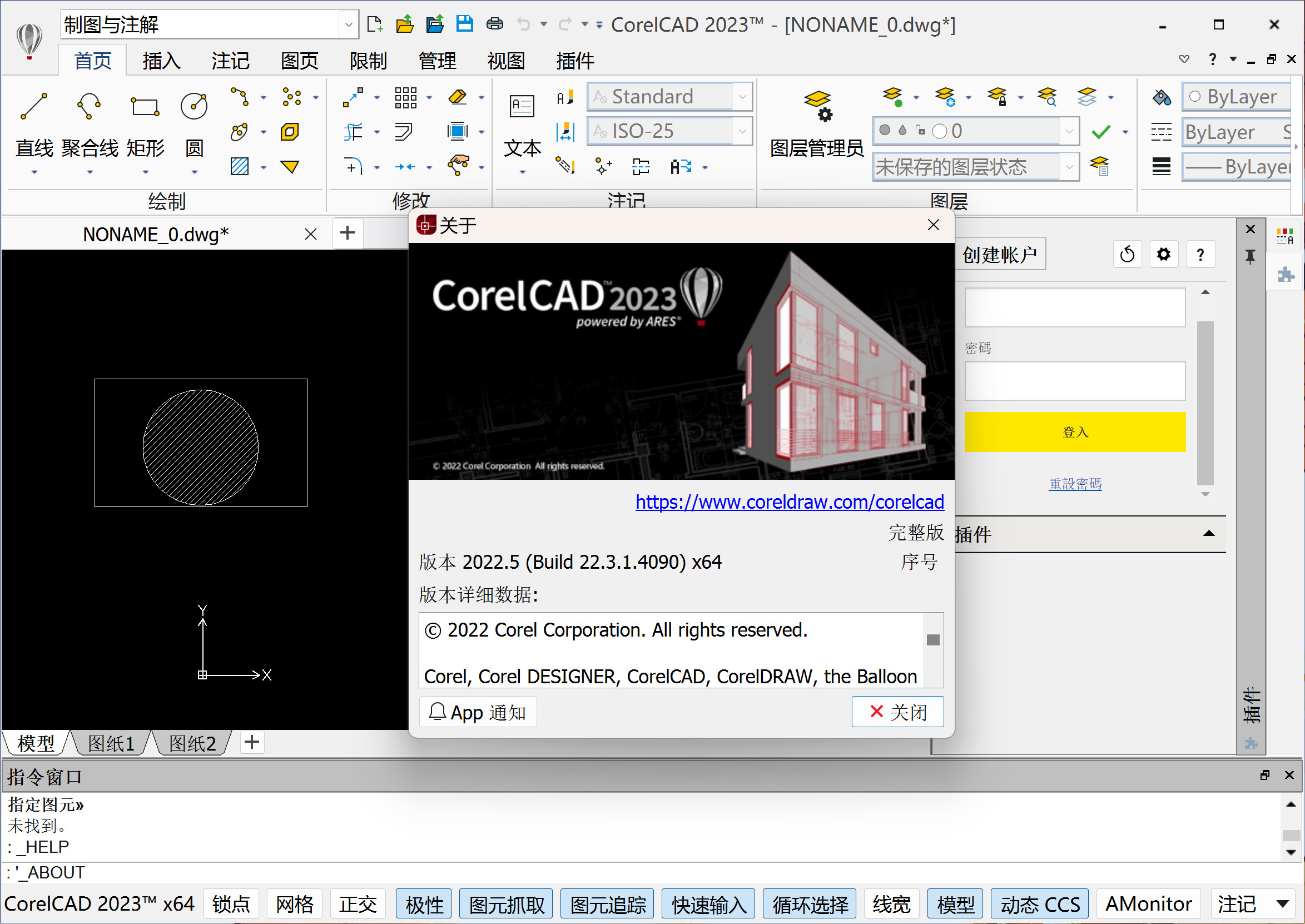Toggle 极性 polar mode in status bar

[424, 903]
